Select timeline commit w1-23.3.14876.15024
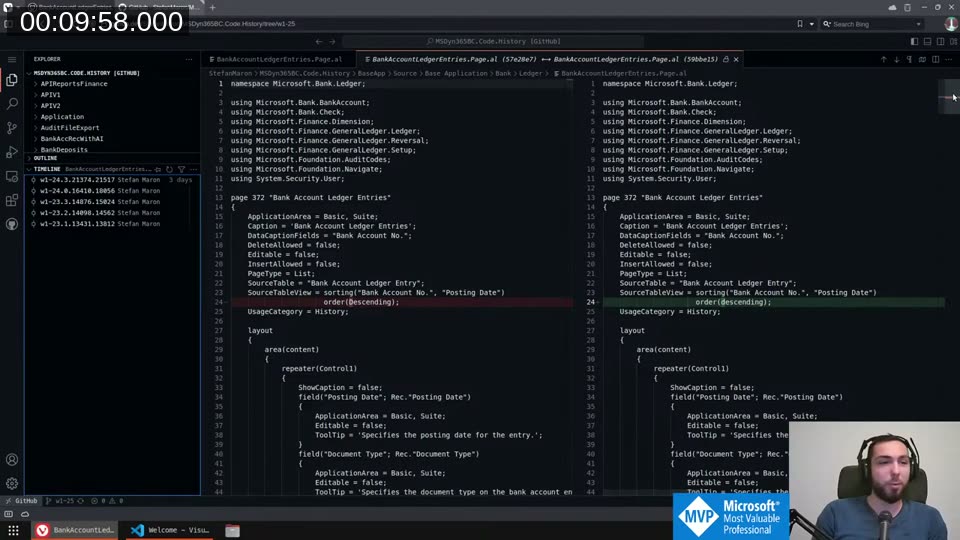The height and width of the screenshot is (540, 960). [112, 202]
